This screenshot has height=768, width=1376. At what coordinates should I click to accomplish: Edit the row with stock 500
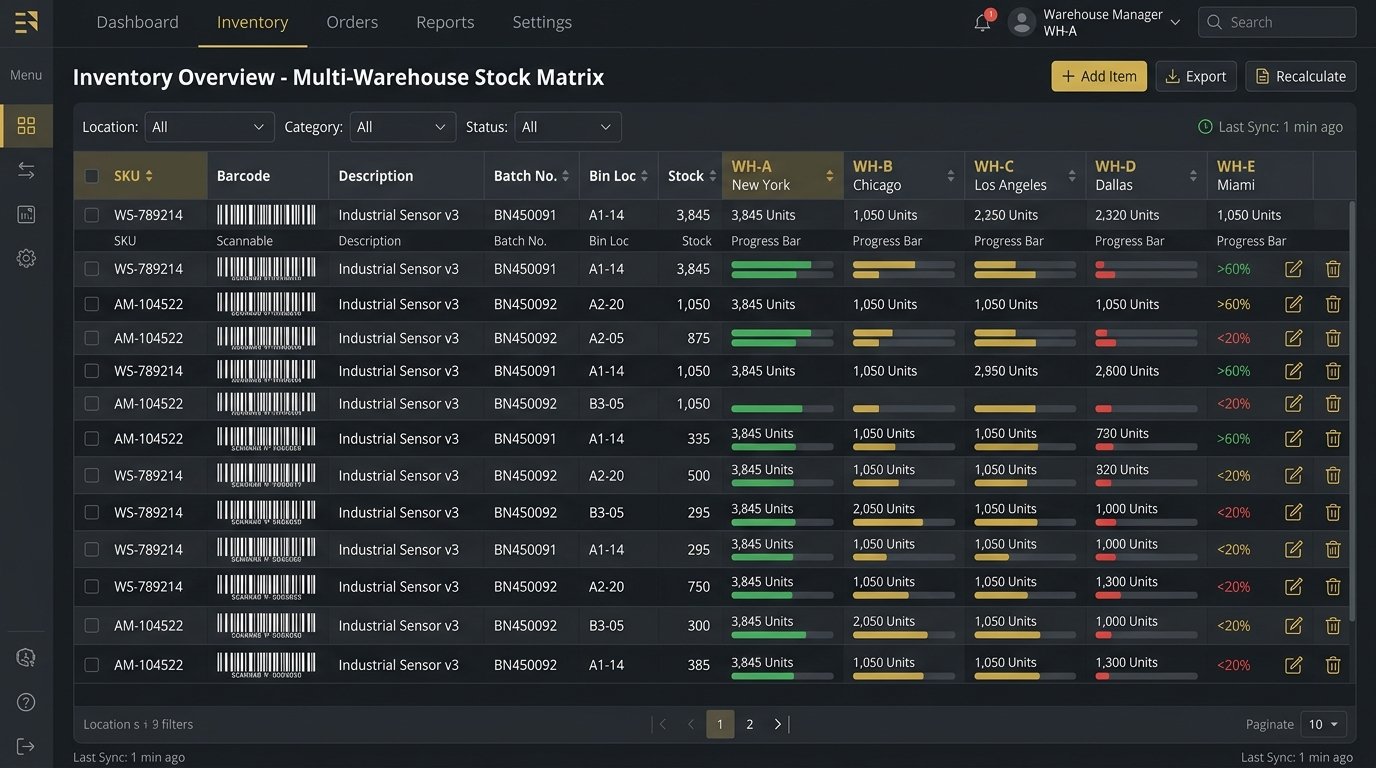pos(1293,475)
